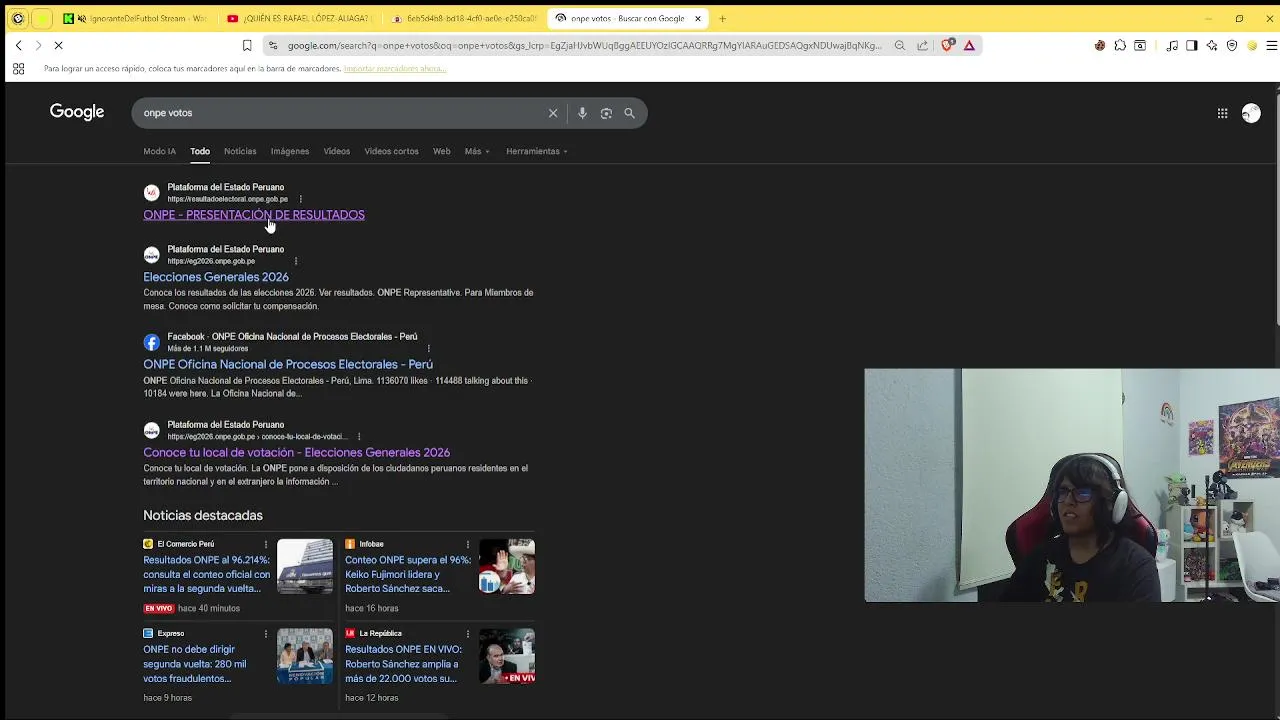Clear the search box with the X
The image size is (1280, 720).
[553, 113]
